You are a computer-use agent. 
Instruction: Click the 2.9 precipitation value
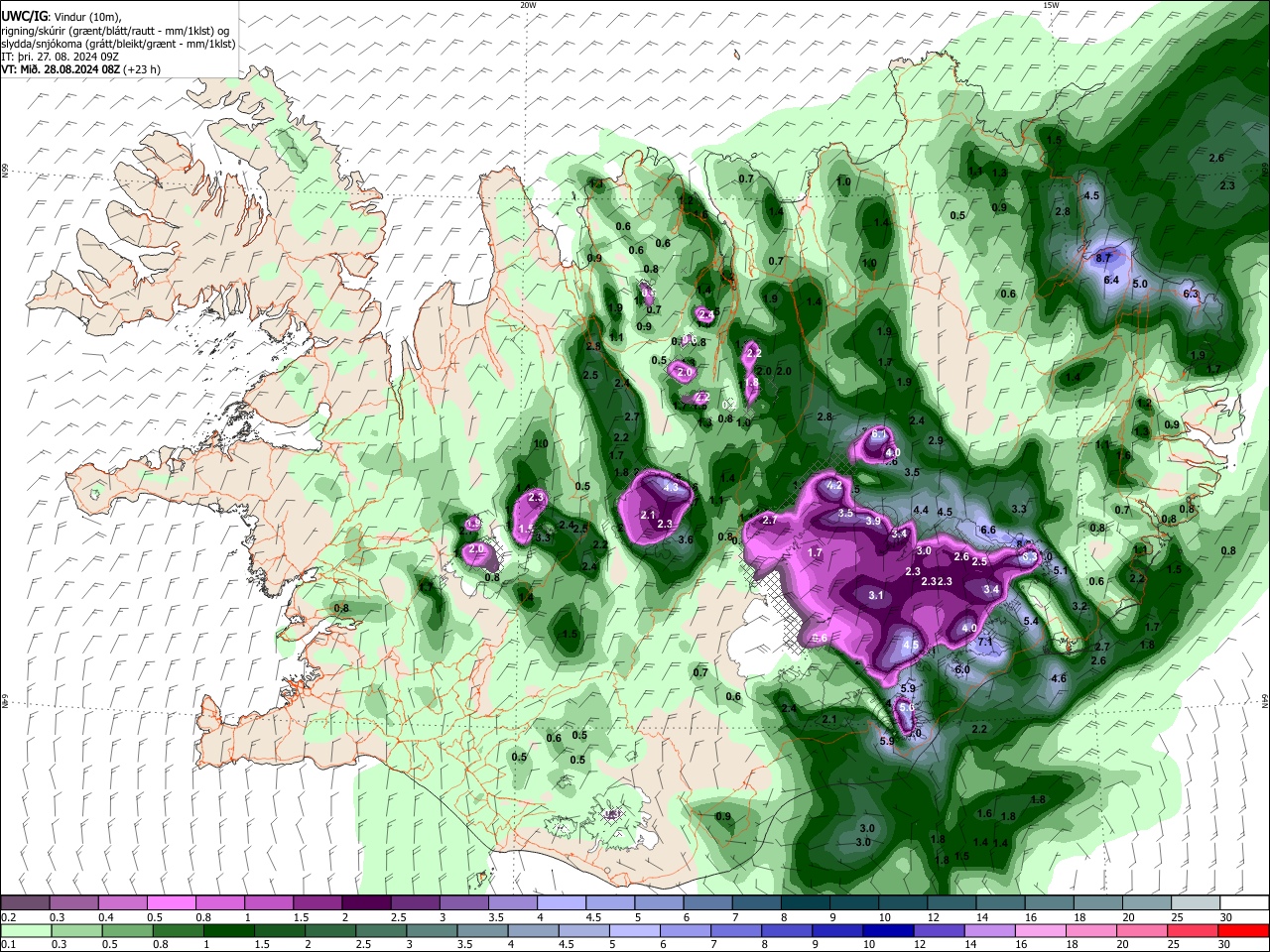click(x=935, y=440)
